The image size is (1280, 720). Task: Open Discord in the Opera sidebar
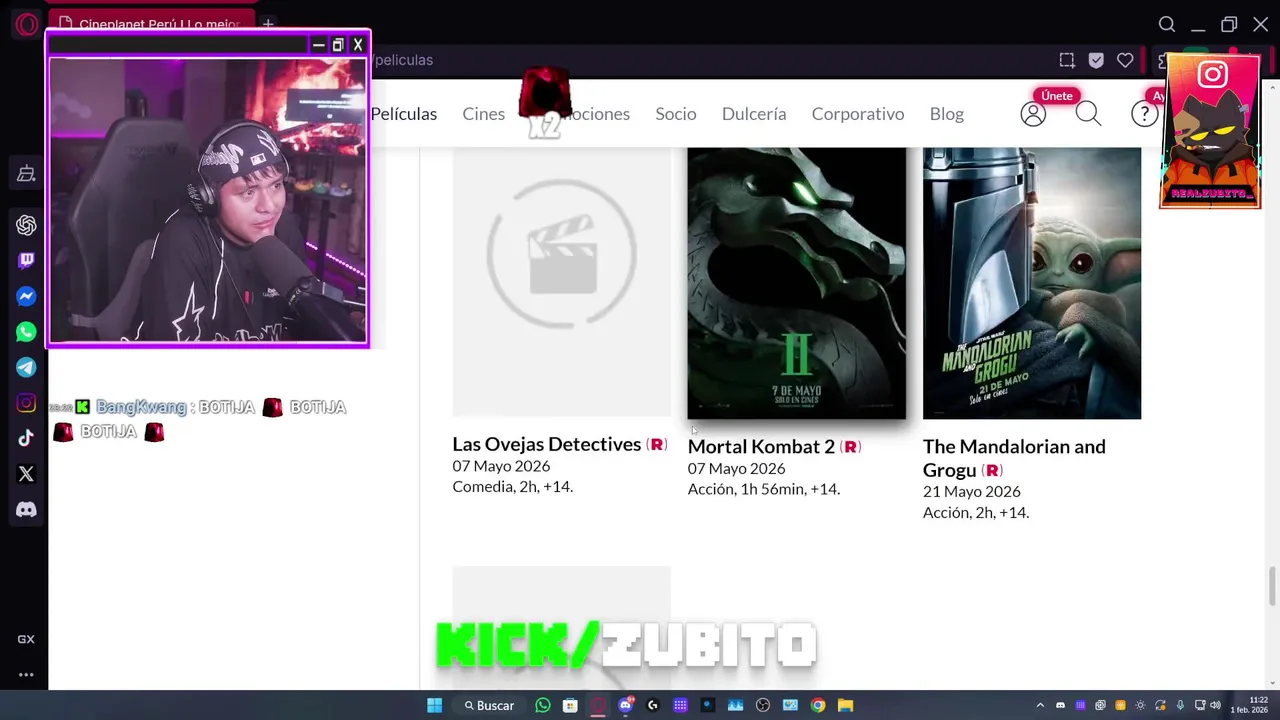click(x=26, y=510)
